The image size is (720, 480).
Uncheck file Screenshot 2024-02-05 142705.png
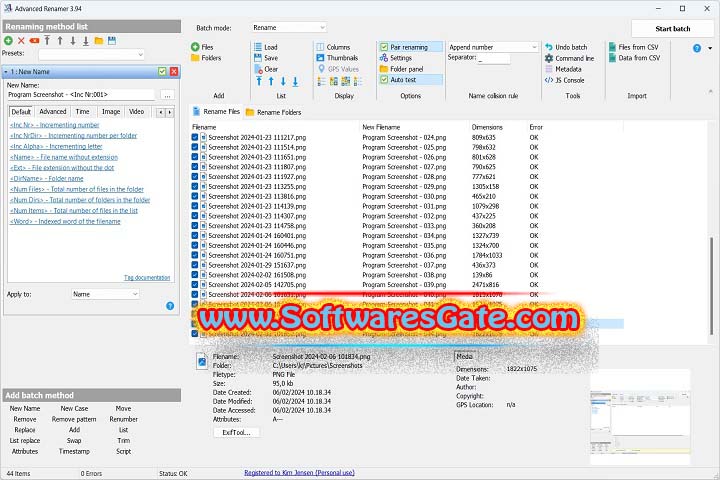(195, 285)
